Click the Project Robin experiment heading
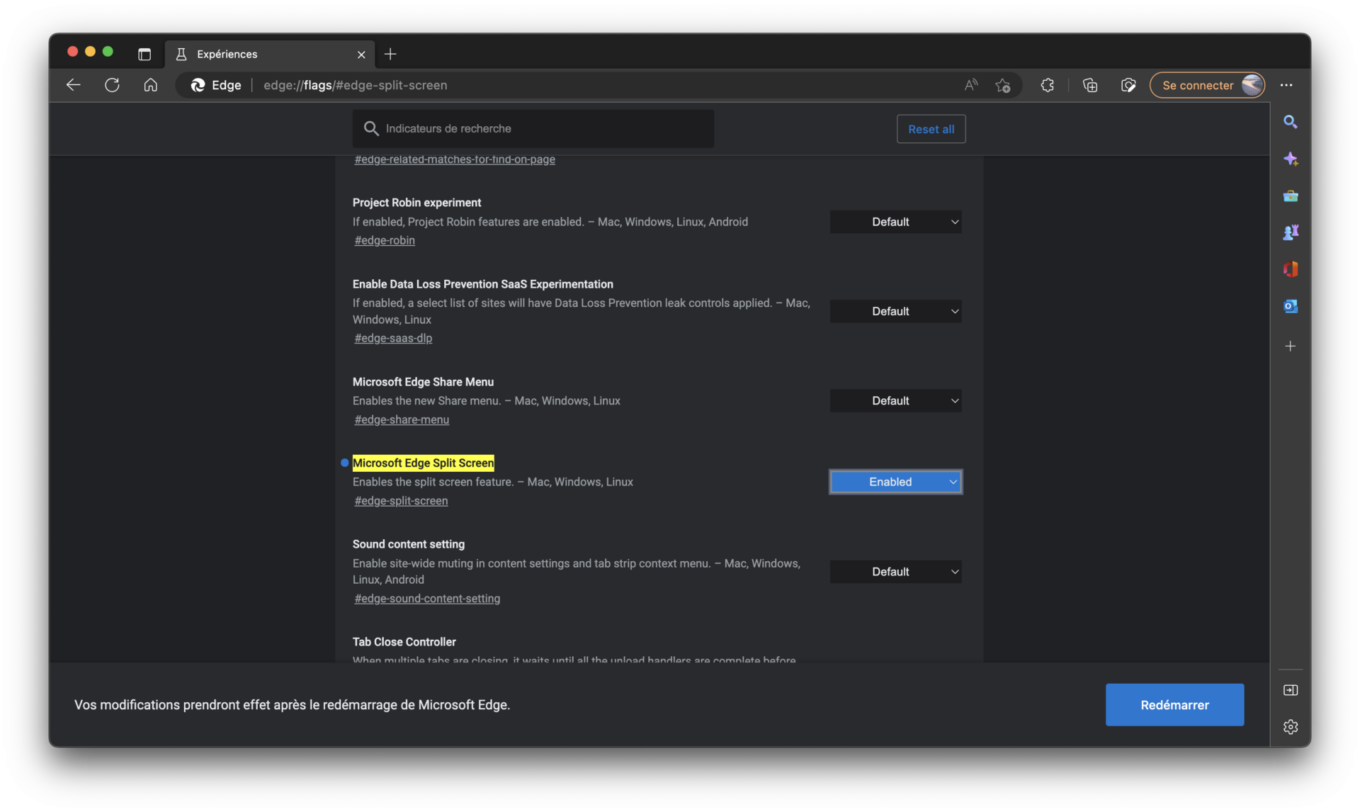 tap(417, 202)
